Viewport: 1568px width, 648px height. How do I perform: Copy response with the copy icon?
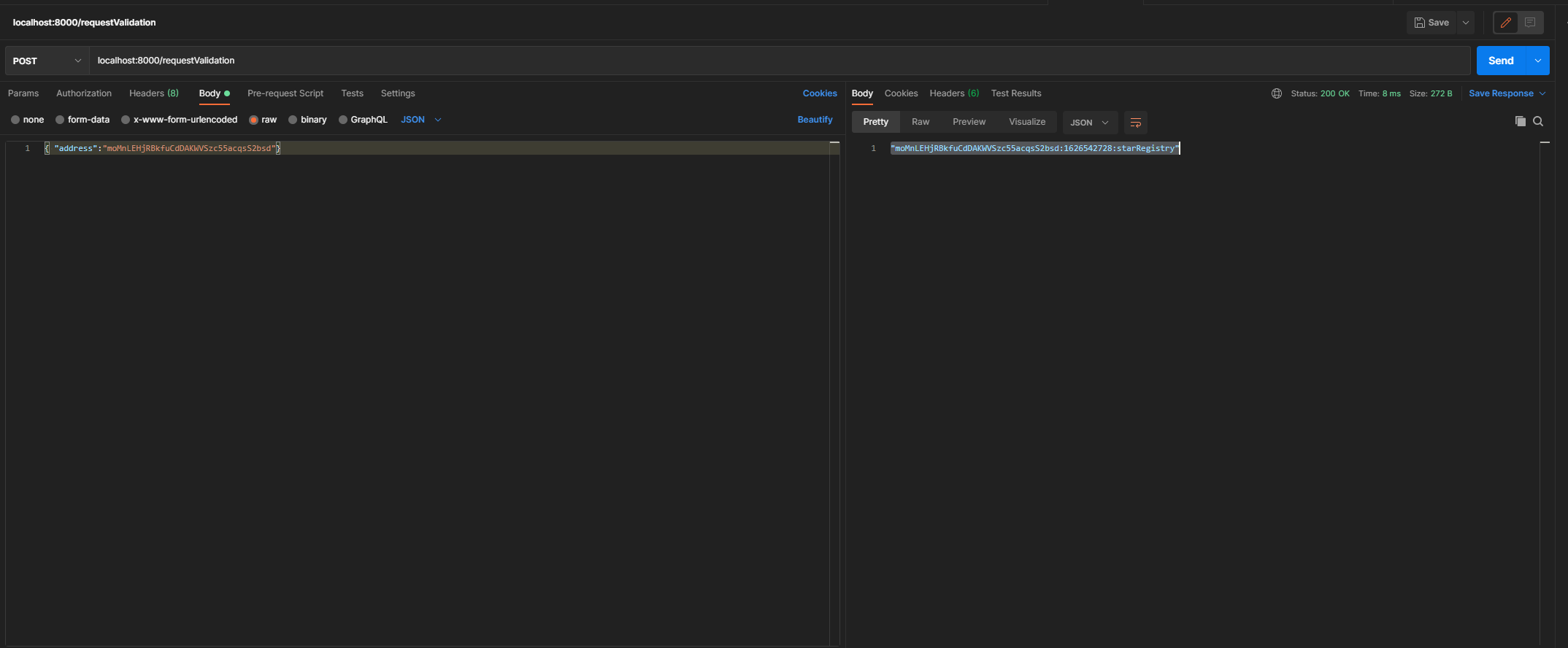1520,121
